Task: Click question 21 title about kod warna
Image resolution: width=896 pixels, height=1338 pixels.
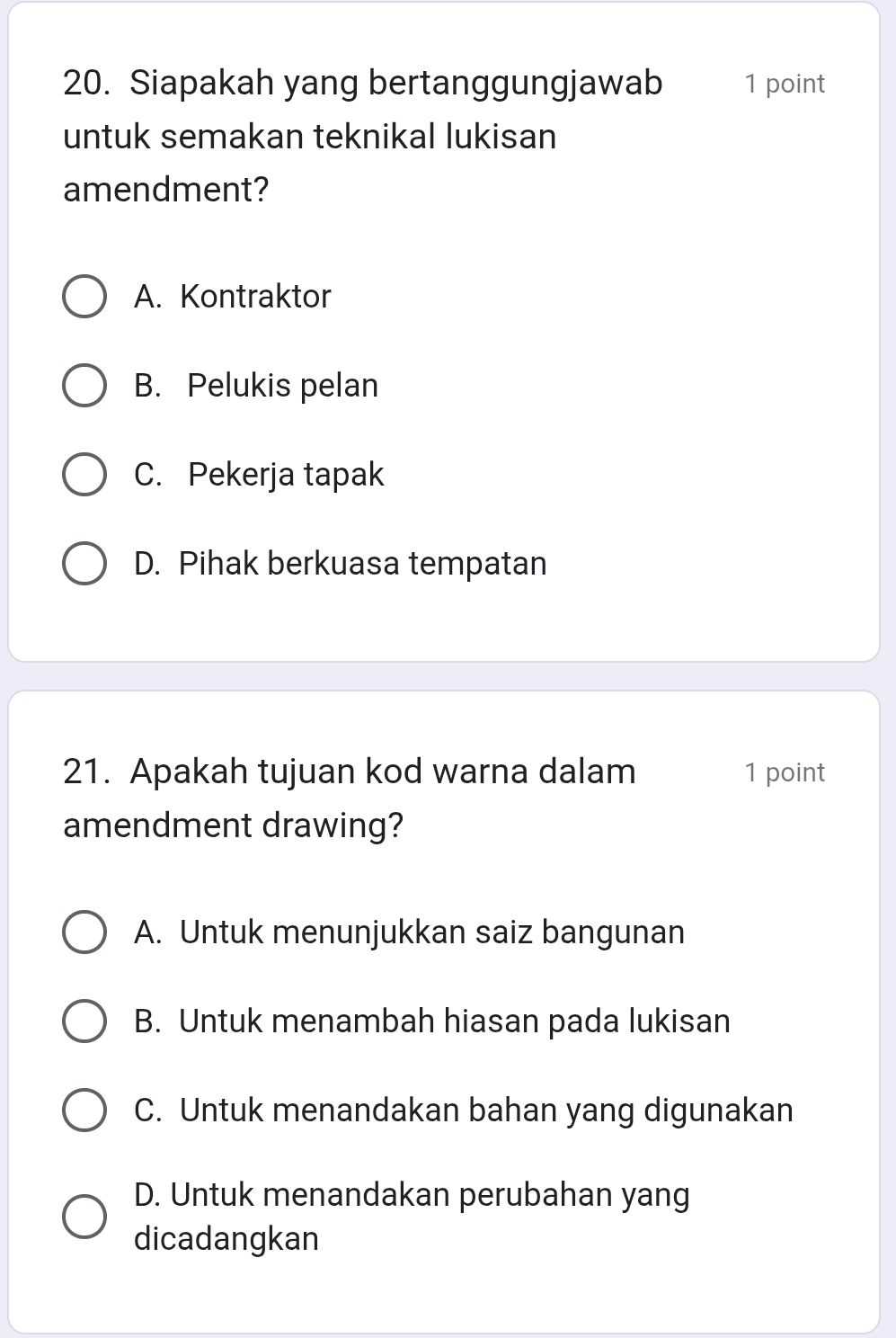Action: pos(350,798)
